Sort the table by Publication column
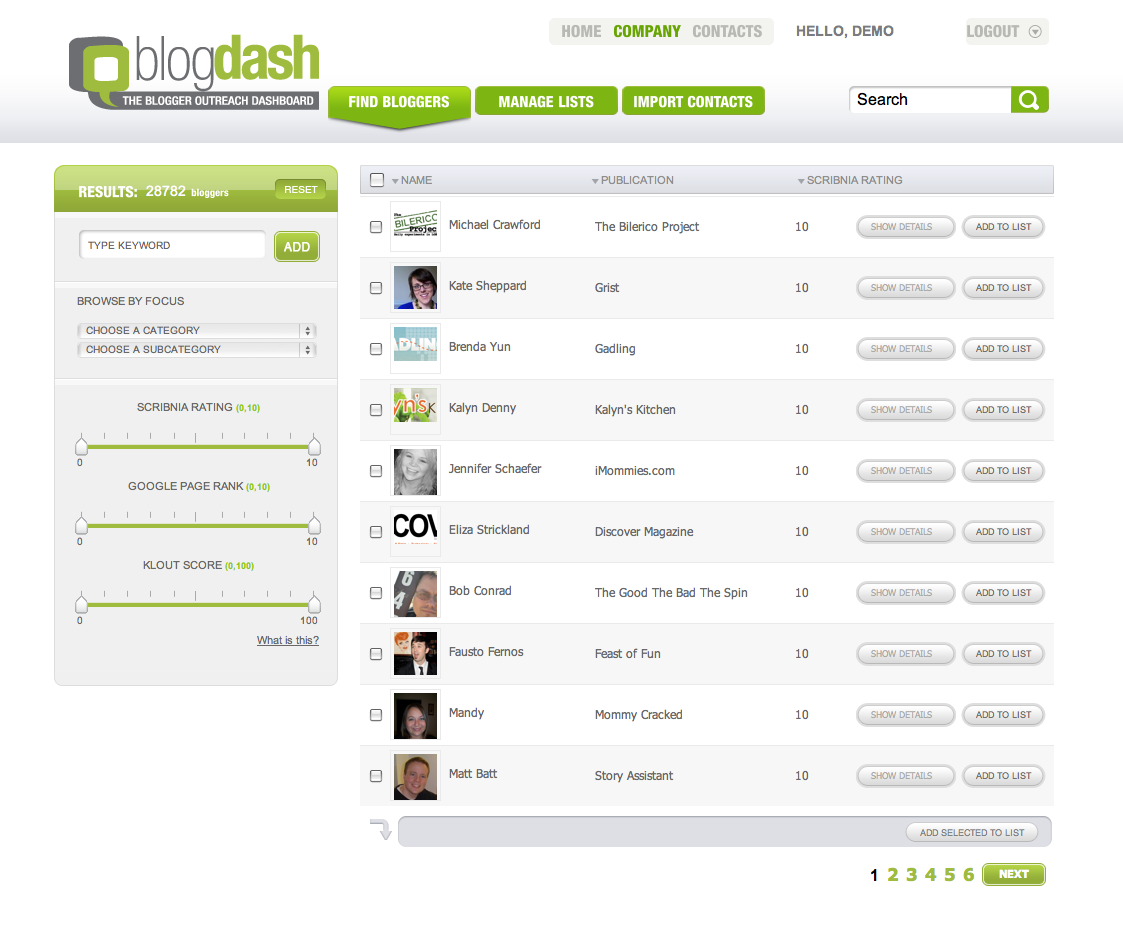1123x928 pixels. (x=632, y=180)
